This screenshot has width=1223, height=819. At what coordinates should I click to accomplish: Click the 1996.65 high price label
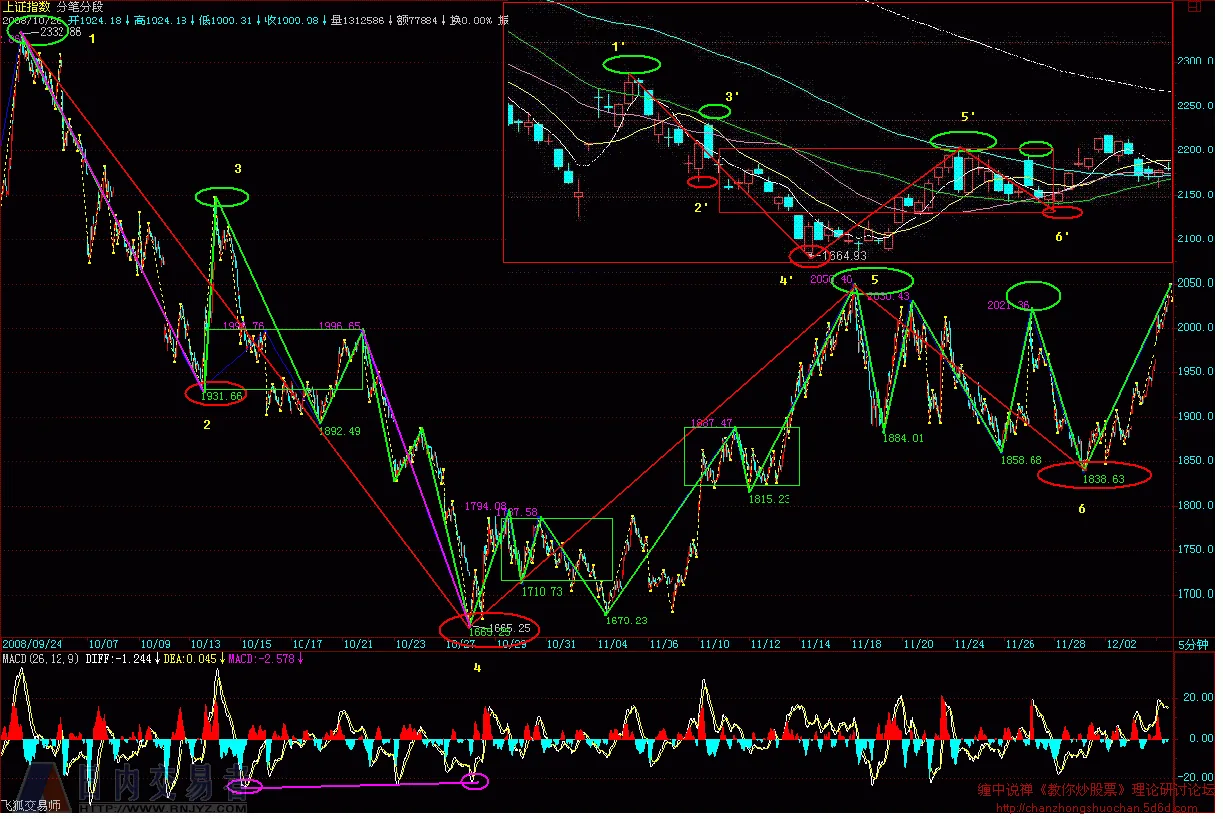point(339,325)
